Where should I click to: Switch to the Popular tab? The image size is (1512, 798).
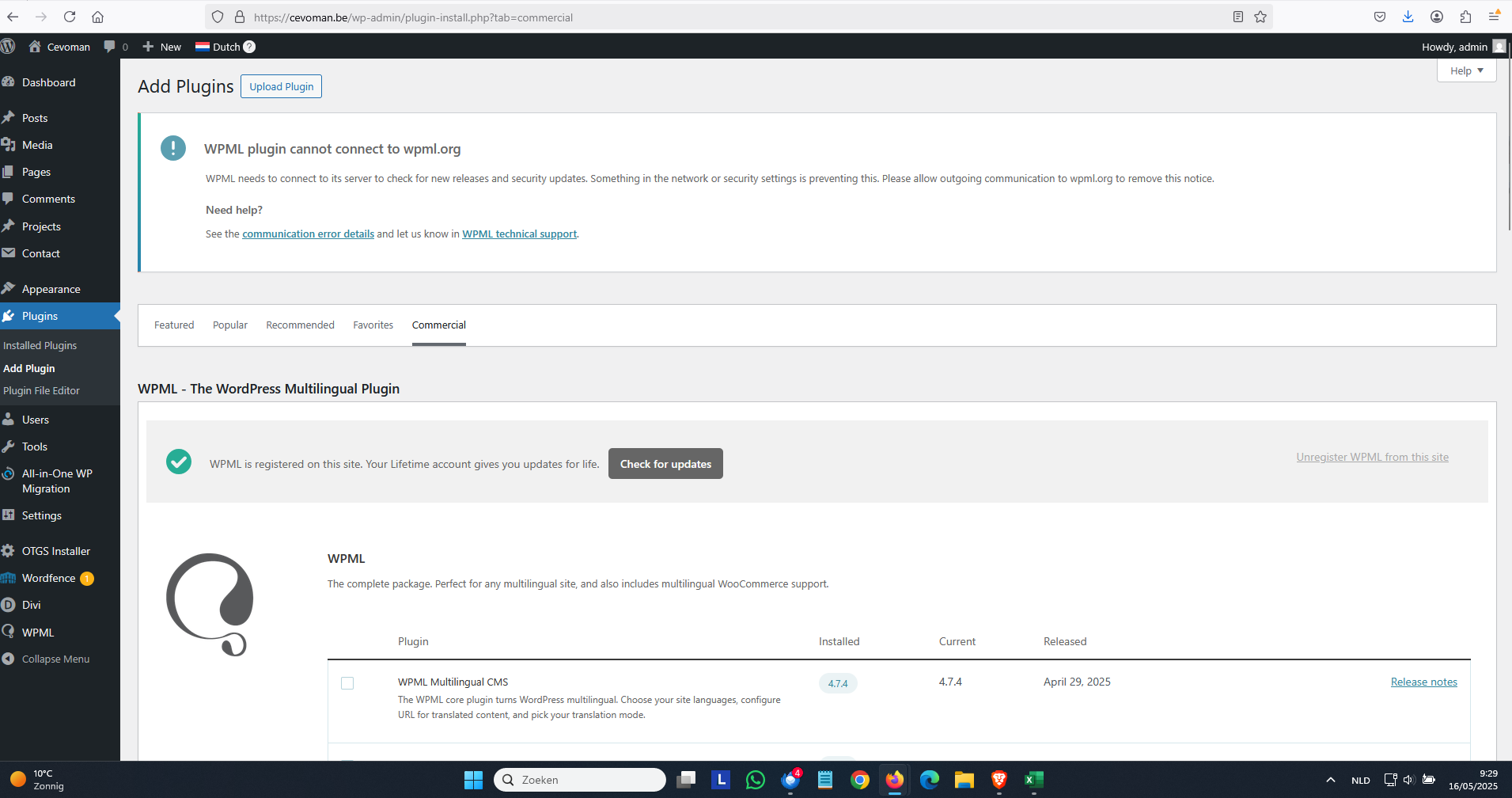[x=230, y=325]
